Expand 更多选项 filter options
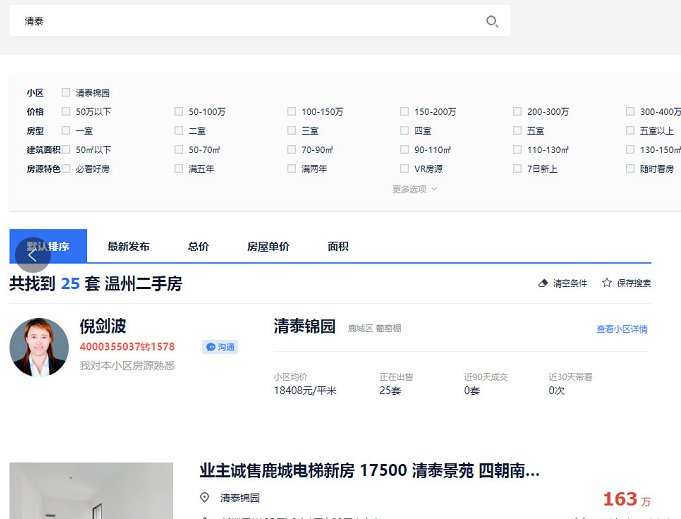Screen dimensions: 681x519 coord(414,189)
